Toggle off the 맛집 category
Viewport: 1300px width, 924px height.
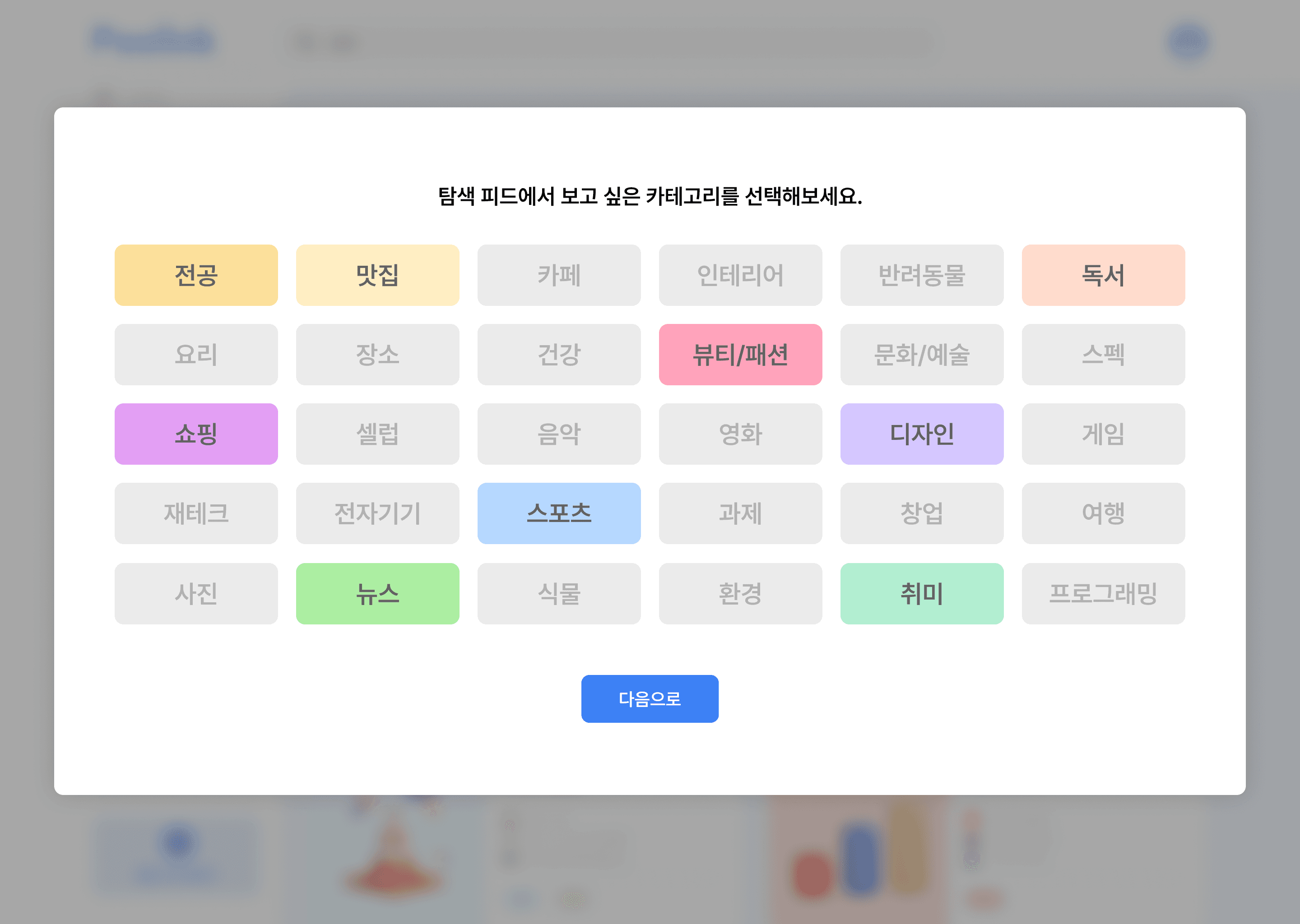(377, 275)
